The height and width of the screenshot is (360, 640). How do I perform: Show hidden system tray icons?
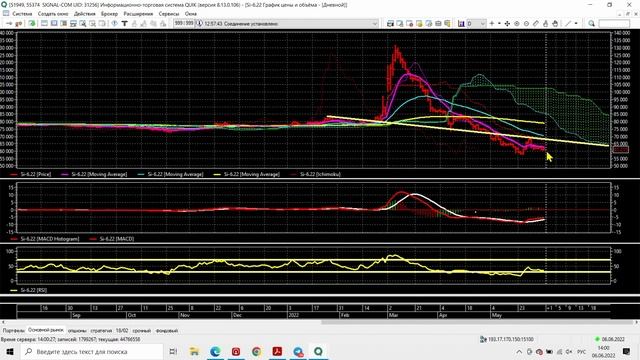[x=519, y=352]
